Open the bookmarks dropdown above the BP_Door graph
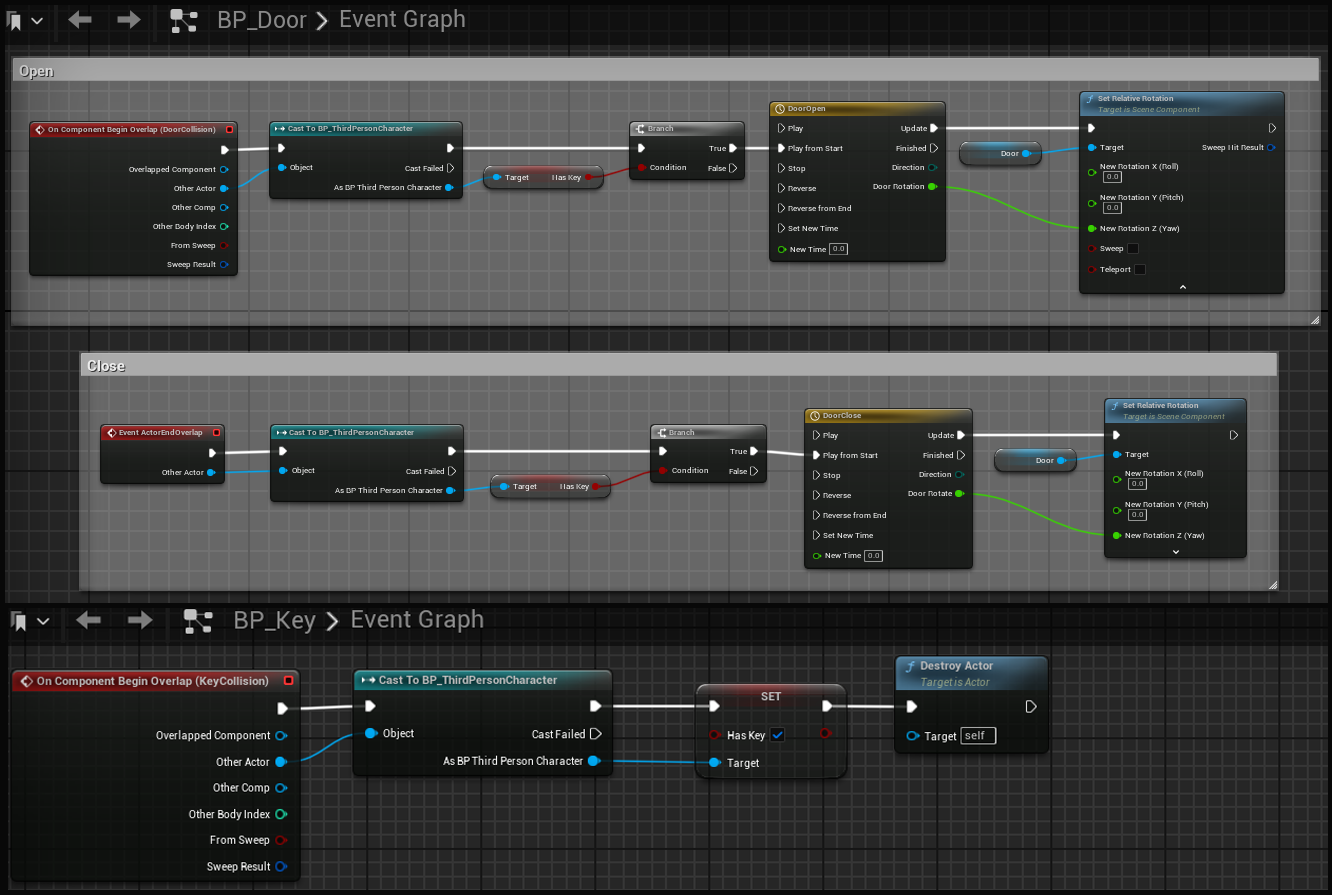This screenshot has height=895, width=1332. click(26, 20)
